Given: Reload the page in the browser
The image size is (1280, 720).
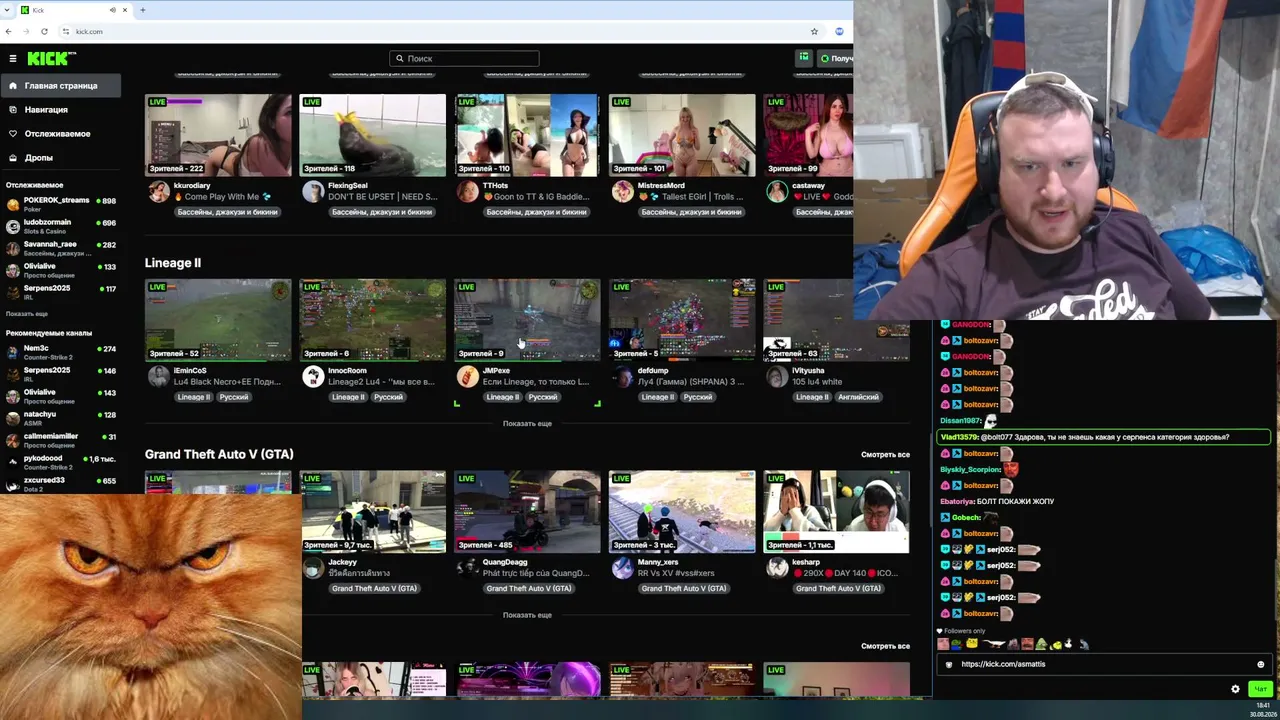Looking at the screenshot, I should pos(44,31).
